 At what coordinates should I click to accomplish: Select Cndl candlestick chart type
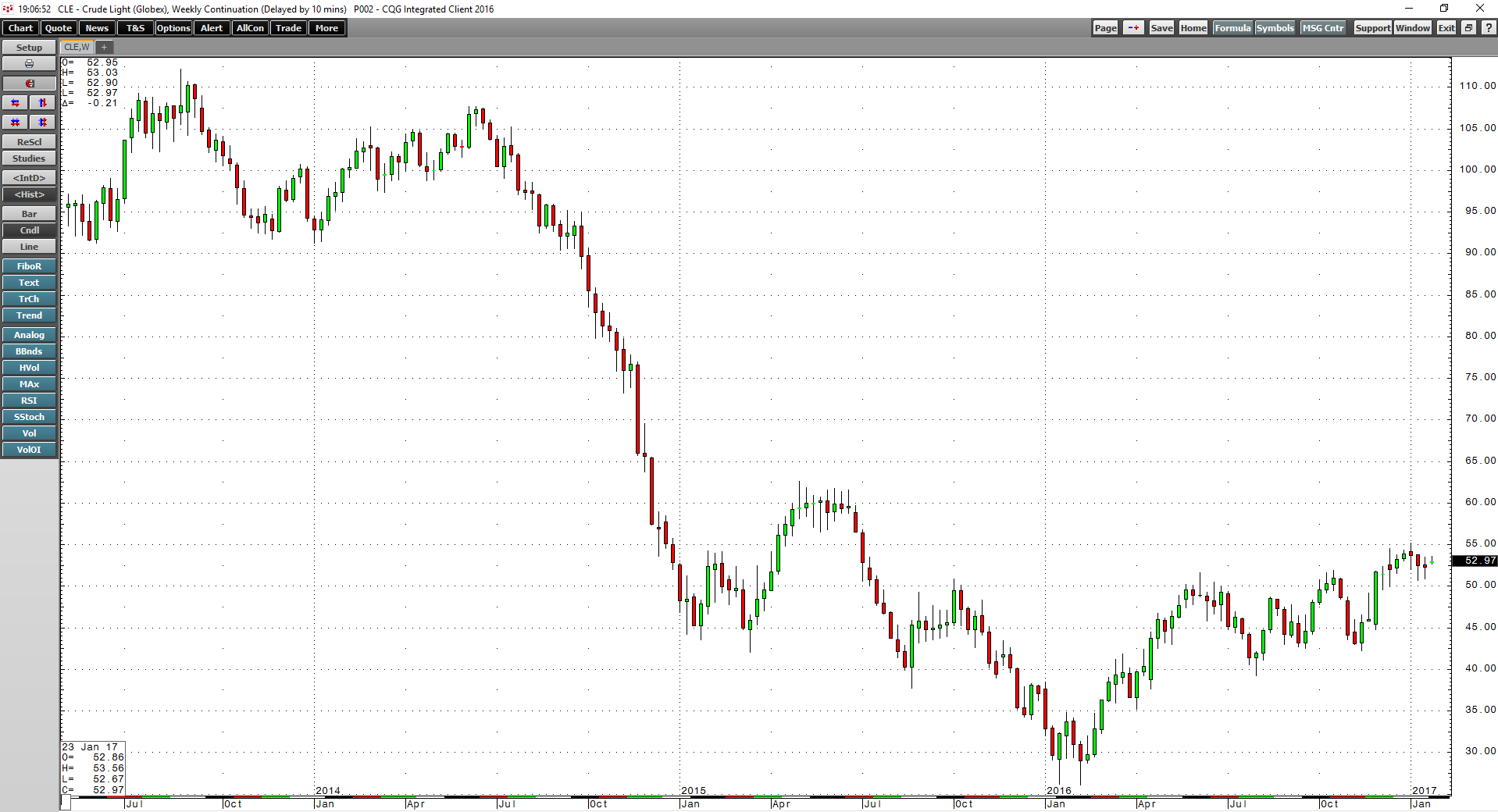pyautogui.click(x=29, y=230)
